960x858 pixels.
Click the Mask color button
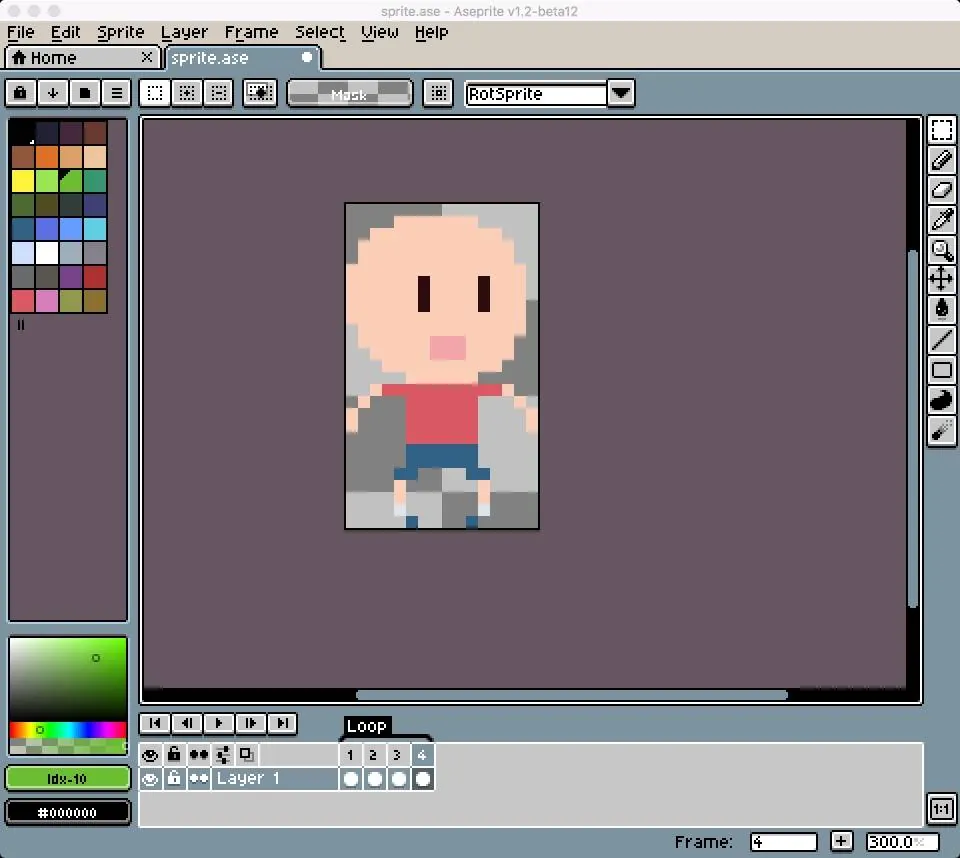350,94
